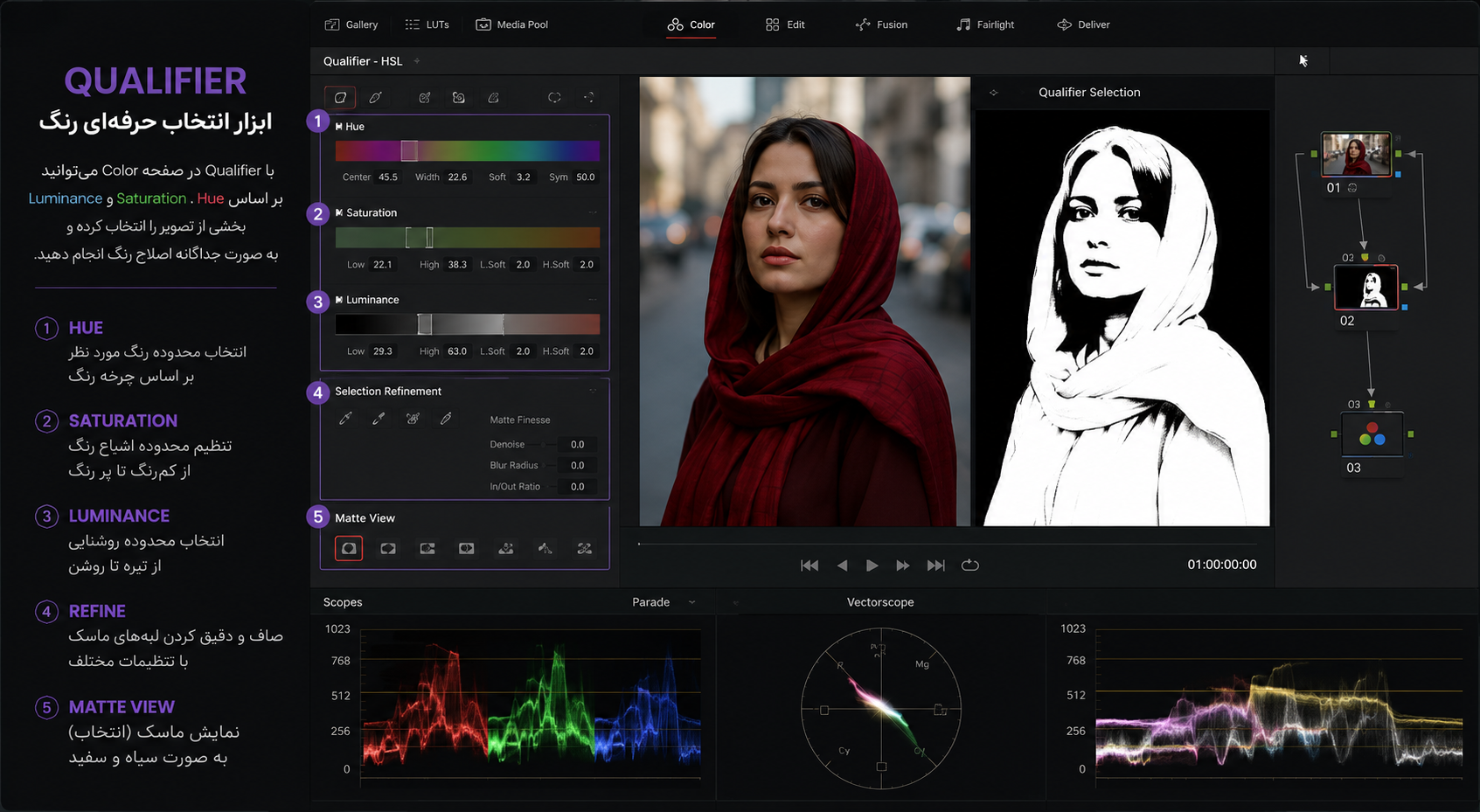Click the loop playback icon
Image resolution: width=1480 pixels, height=812 pixels.
[969, 566]
